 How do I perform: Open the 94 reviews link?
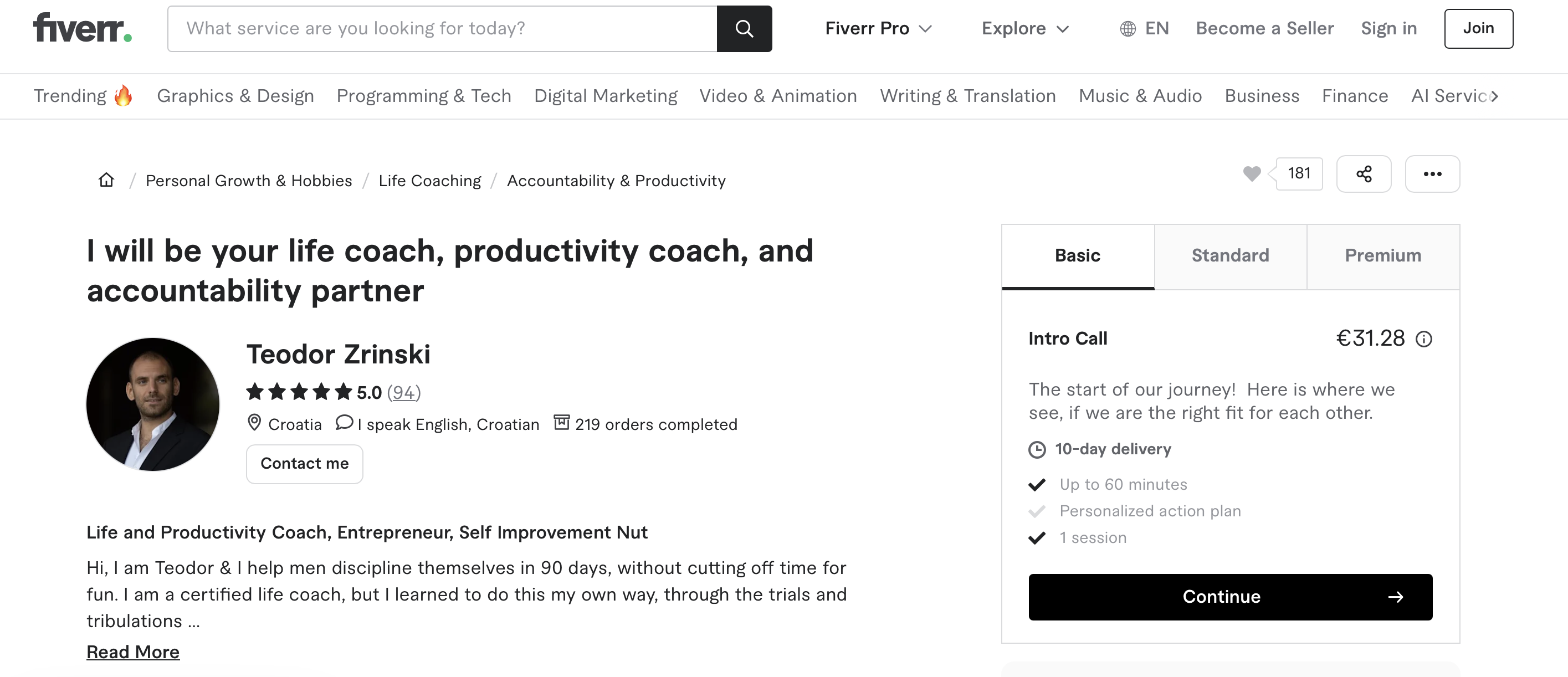403,393
